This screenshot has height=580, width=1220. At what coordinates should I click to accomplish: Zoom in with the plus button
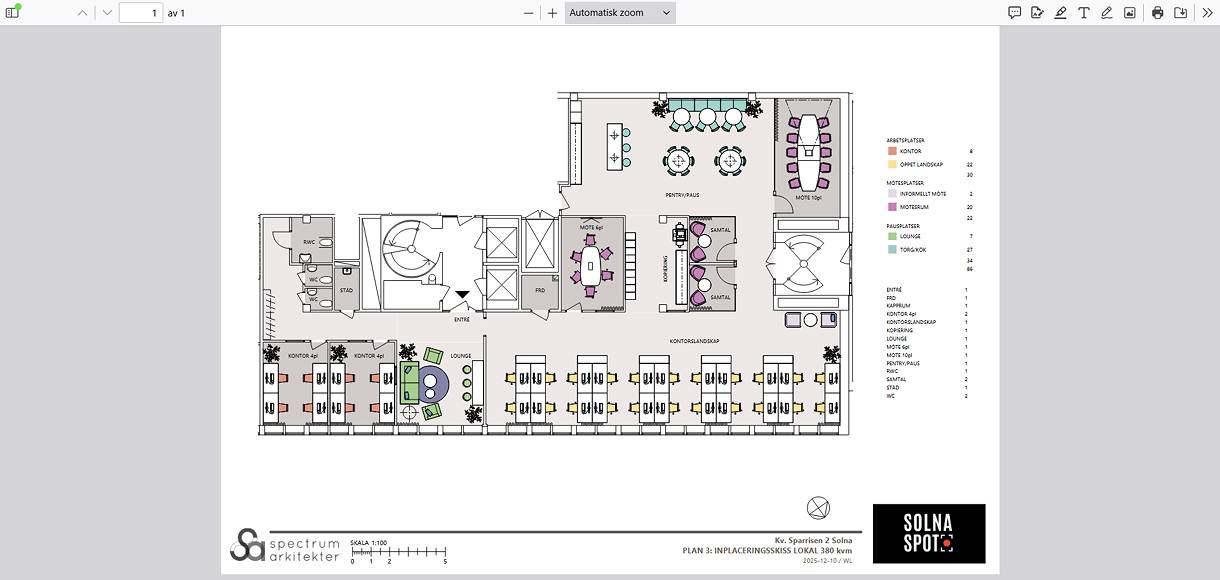552,13
